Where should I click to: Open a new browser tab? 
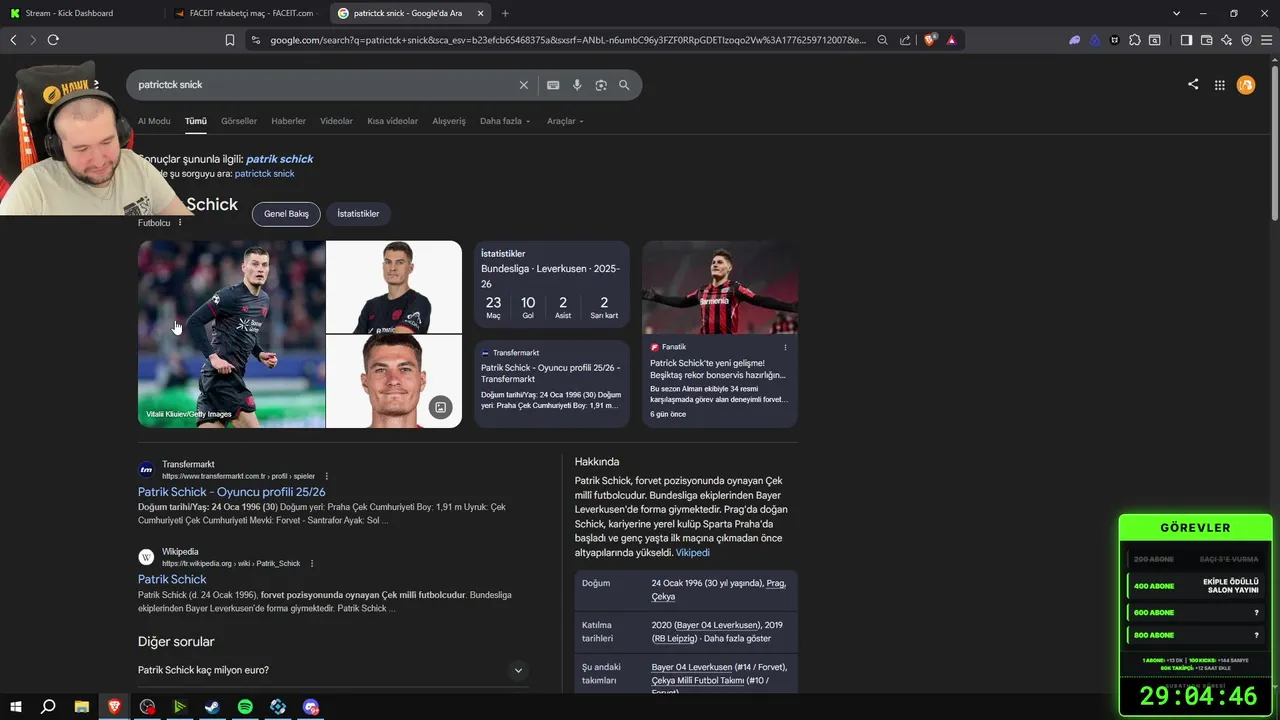point(505,13)
